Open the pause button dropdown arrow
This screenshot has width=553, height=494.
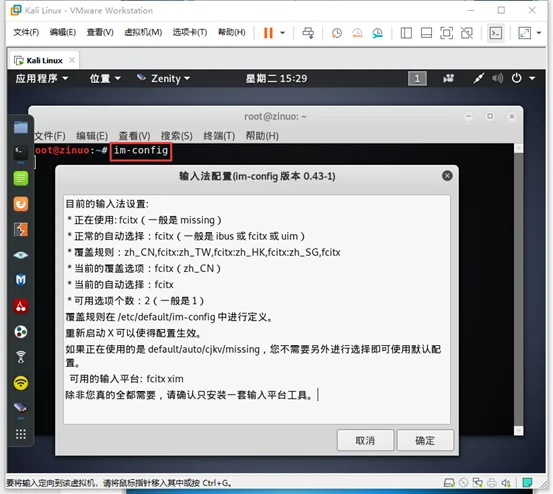tap(282, 33)
